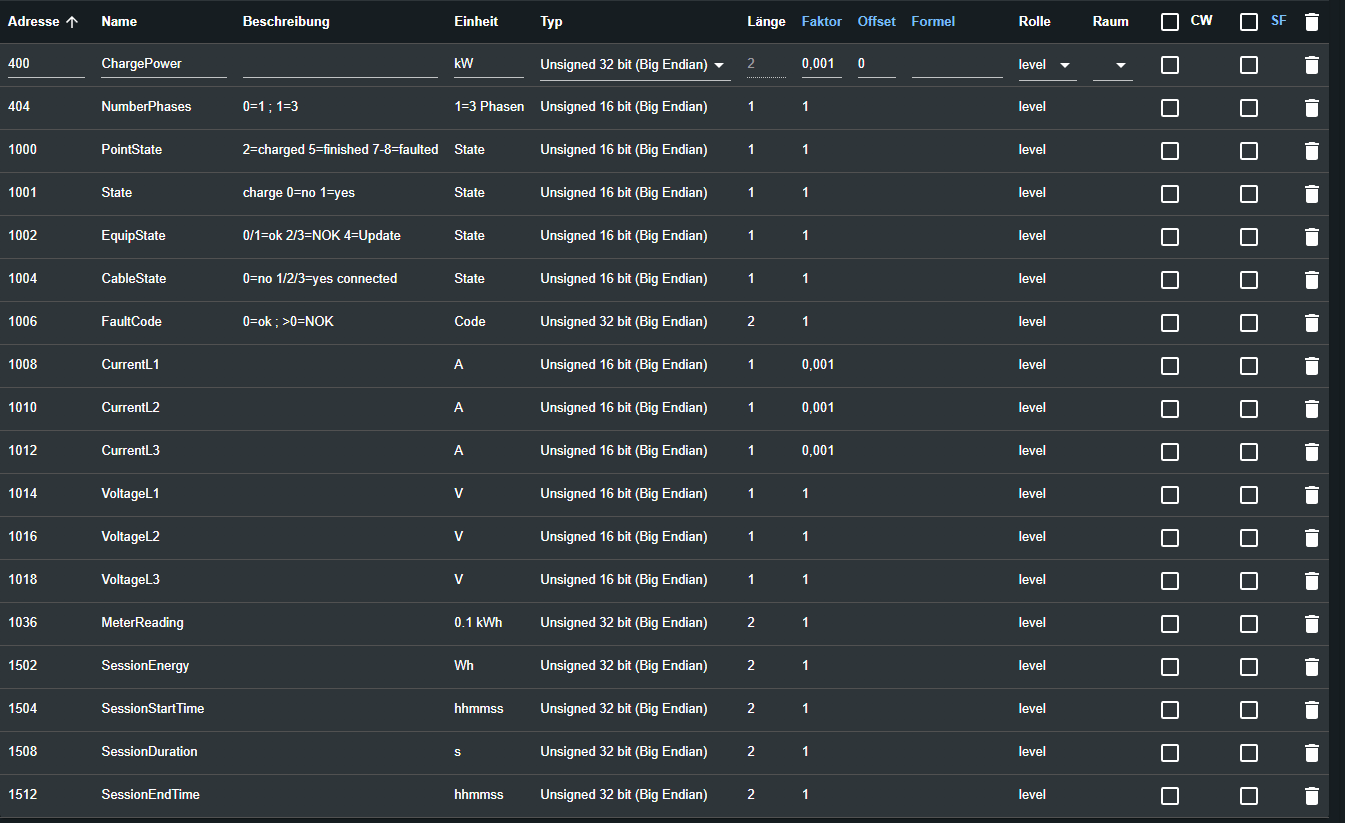This screenshot has height=823, width=1345.
Task: Delete the SessionEndTime row
Action: (x=1312, y=796)
